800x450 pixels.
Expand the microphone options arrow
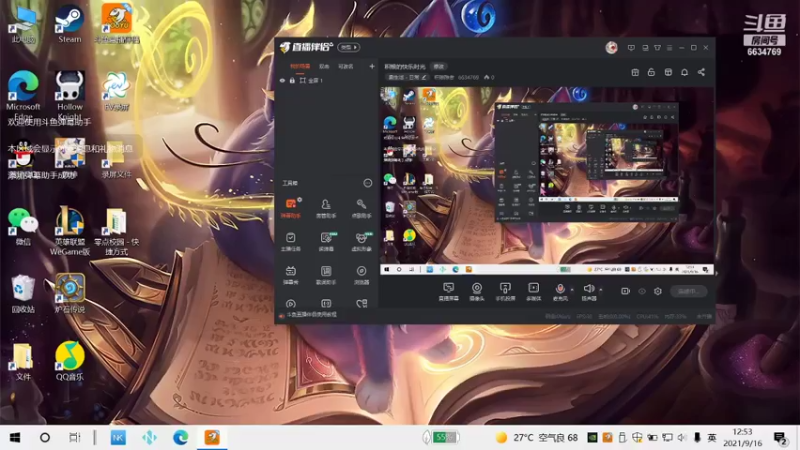572,289
